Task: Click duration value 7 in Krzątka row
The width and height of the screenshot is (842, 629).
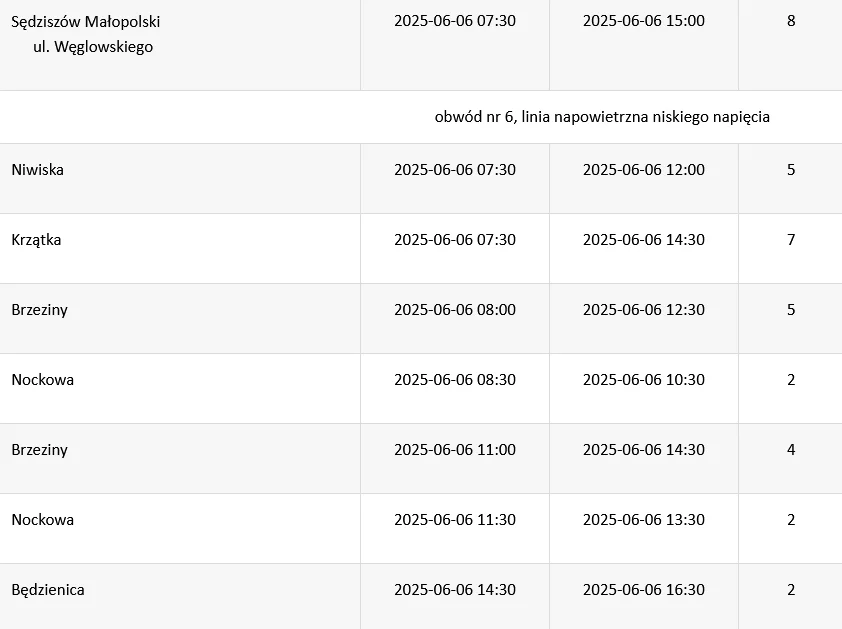Action: [791, 240]
